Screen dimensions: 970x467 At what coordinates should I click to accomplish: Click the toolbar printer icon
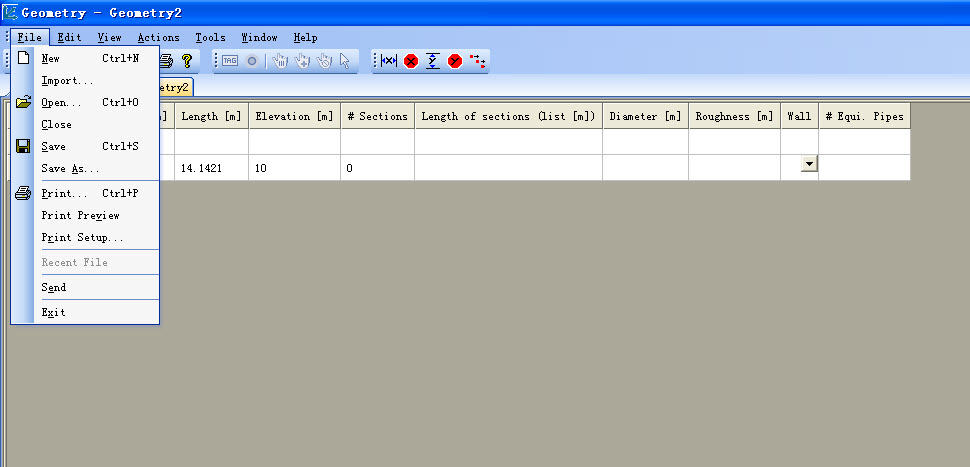(166, 61)
